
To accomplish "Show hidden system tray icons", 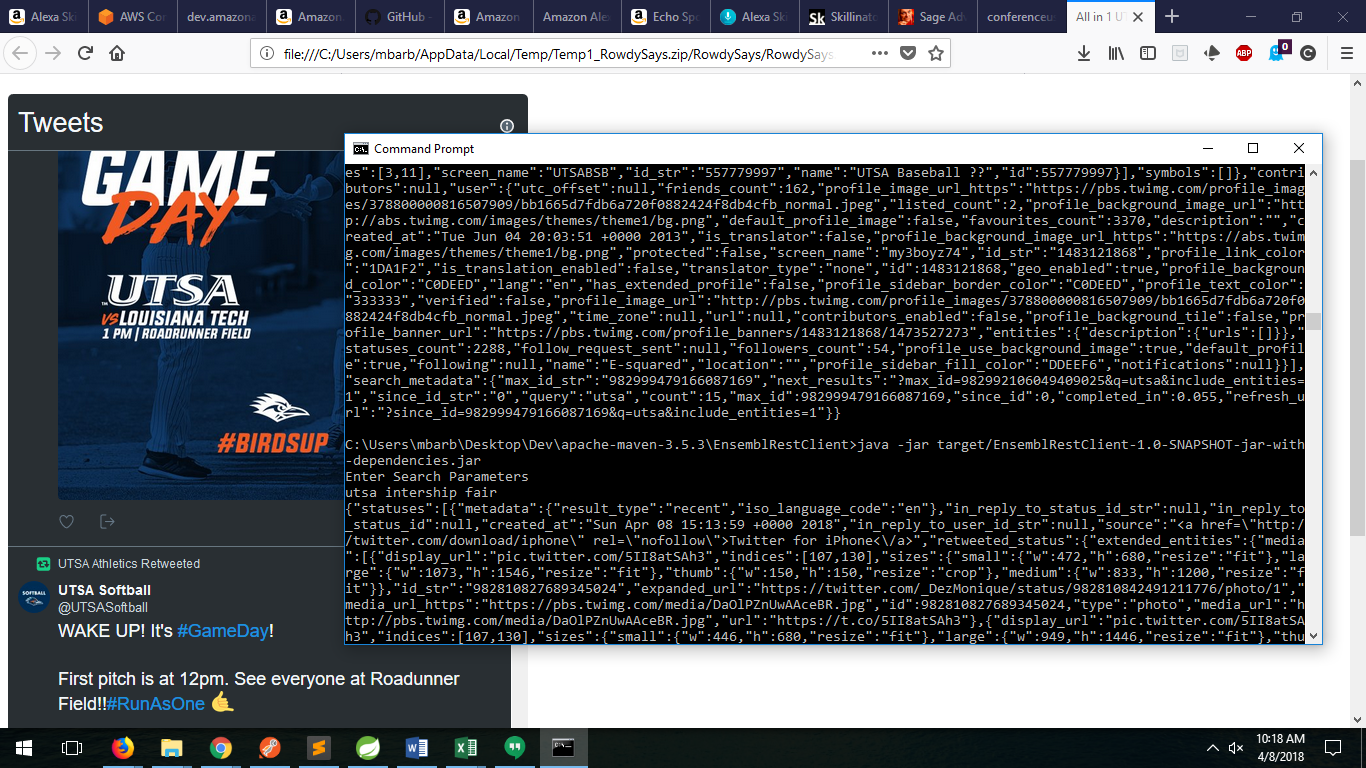I will coord(1213,747).
